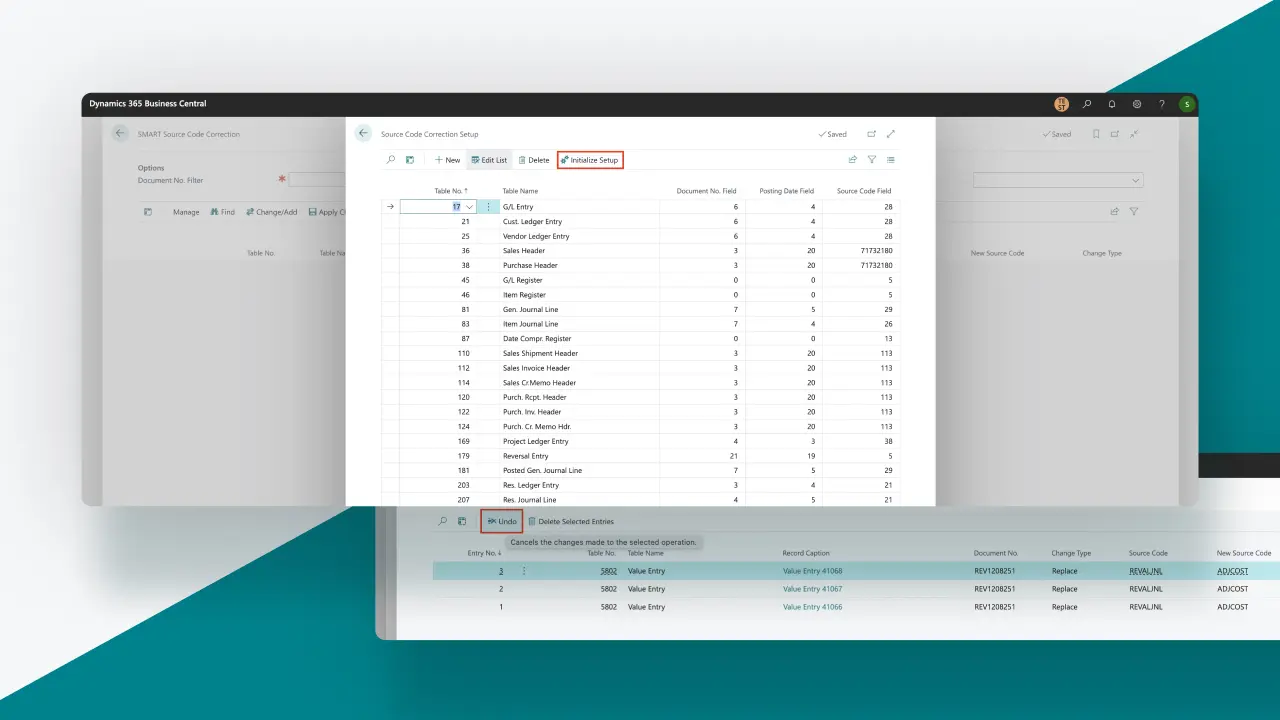
Task: Open row options for Value Entry 41068
Action: pos(524,571)
